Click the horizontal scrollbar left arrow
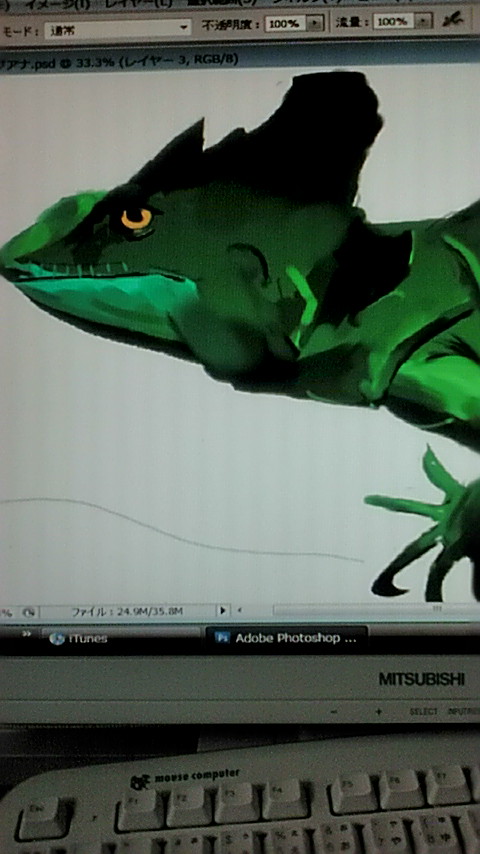Viewport: 480px width, 854px height. coord(239,611)
